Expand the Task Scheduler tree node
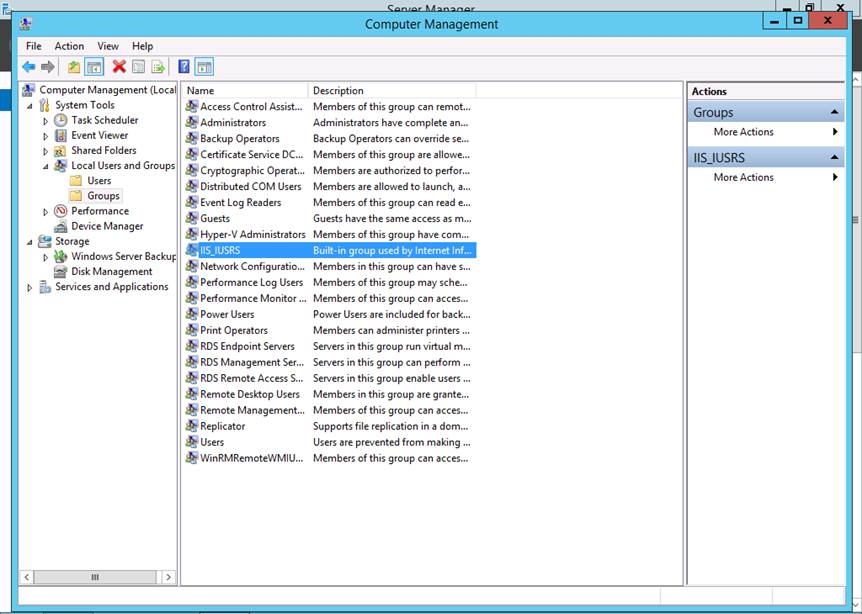The height and width of the screenshot is (614, 862). coord(45,121)
